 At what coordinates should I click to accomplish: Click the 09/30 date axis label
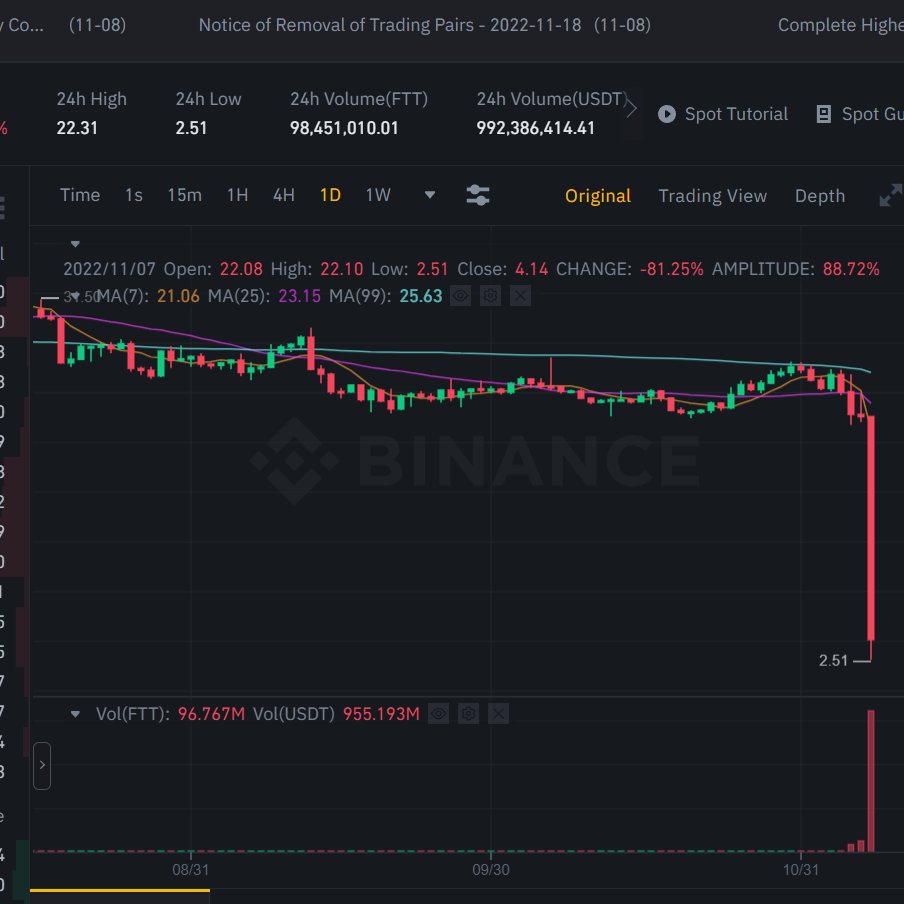click(491, 869)
